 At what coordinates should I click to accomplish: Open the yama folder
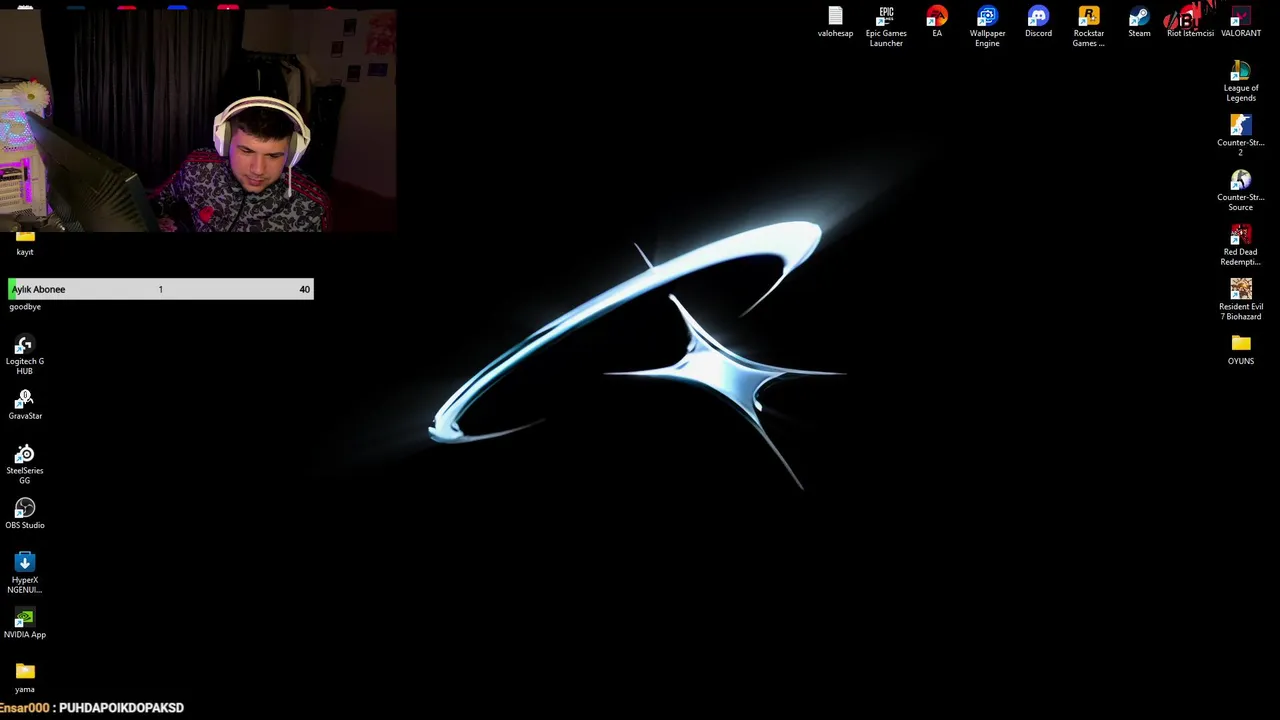[25, 678]
